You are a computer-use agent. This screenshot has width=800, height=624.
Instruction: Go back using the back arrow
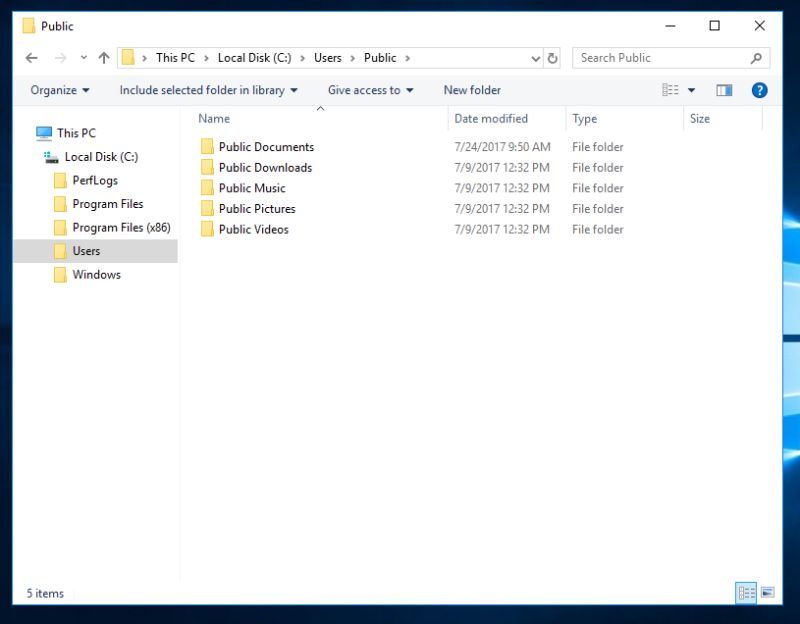pos(31,57)
